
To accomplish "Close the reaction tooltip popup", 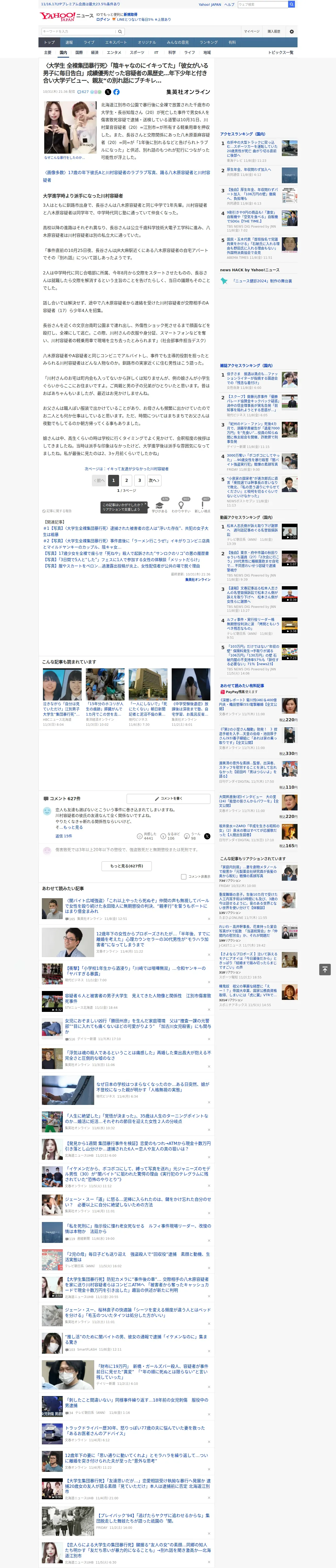I will click(x=146, y=504).
